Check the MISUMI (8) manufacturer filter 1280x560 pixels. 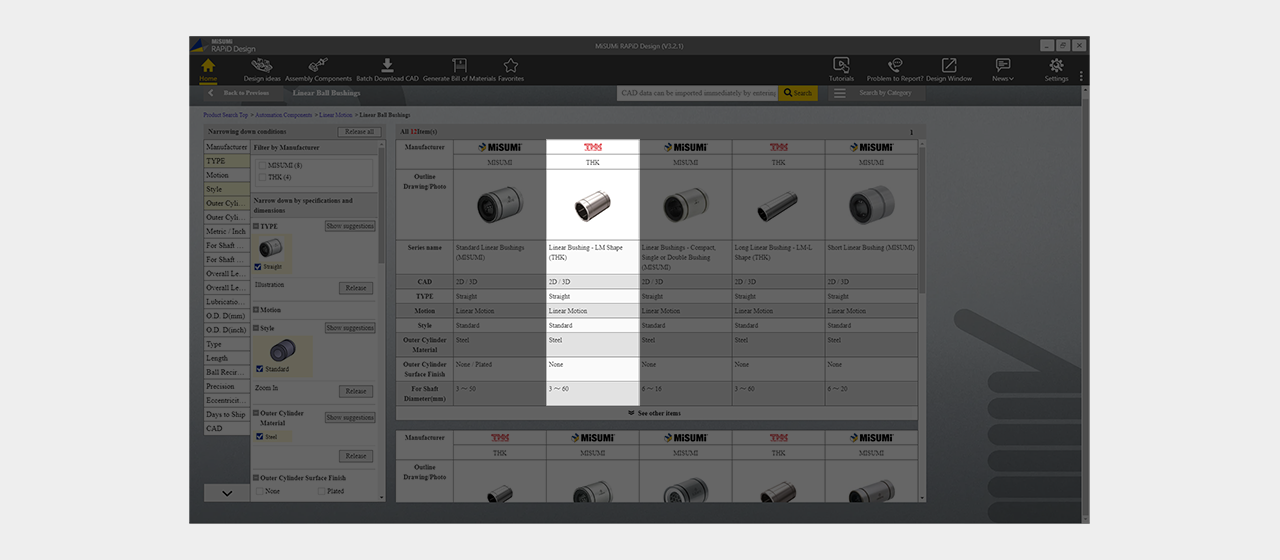click(262, 165)
